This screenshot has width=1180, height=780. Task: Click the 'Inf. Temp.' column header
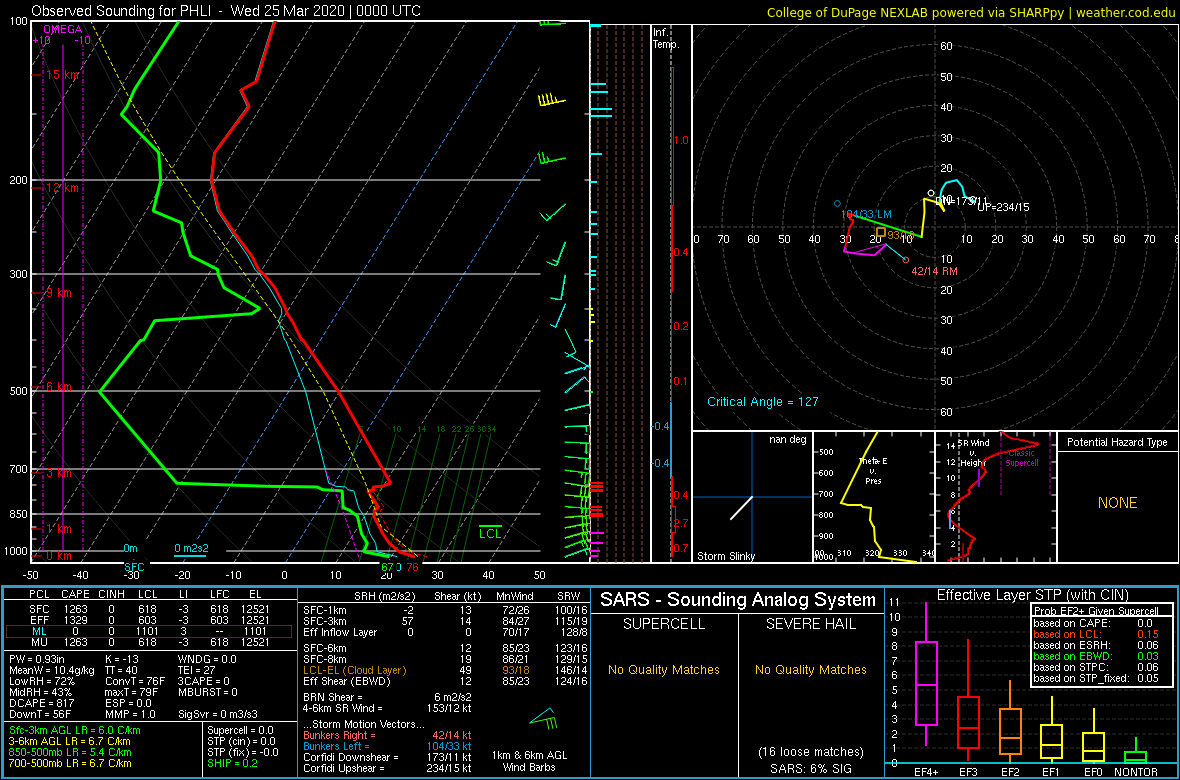[x=667, y=38]
